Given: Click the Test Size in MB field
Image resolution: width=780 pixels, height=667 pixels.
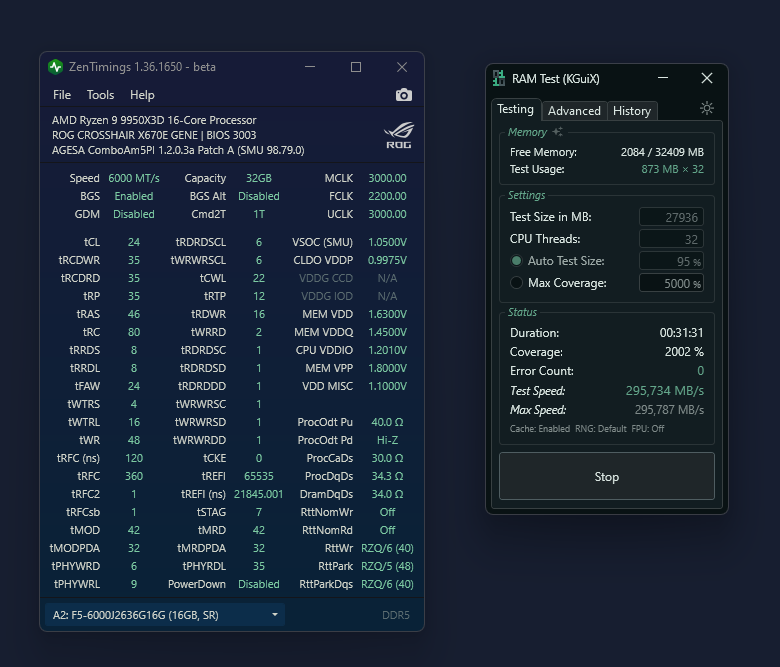Looking at the screenshot, I should [x=670, y=217].
